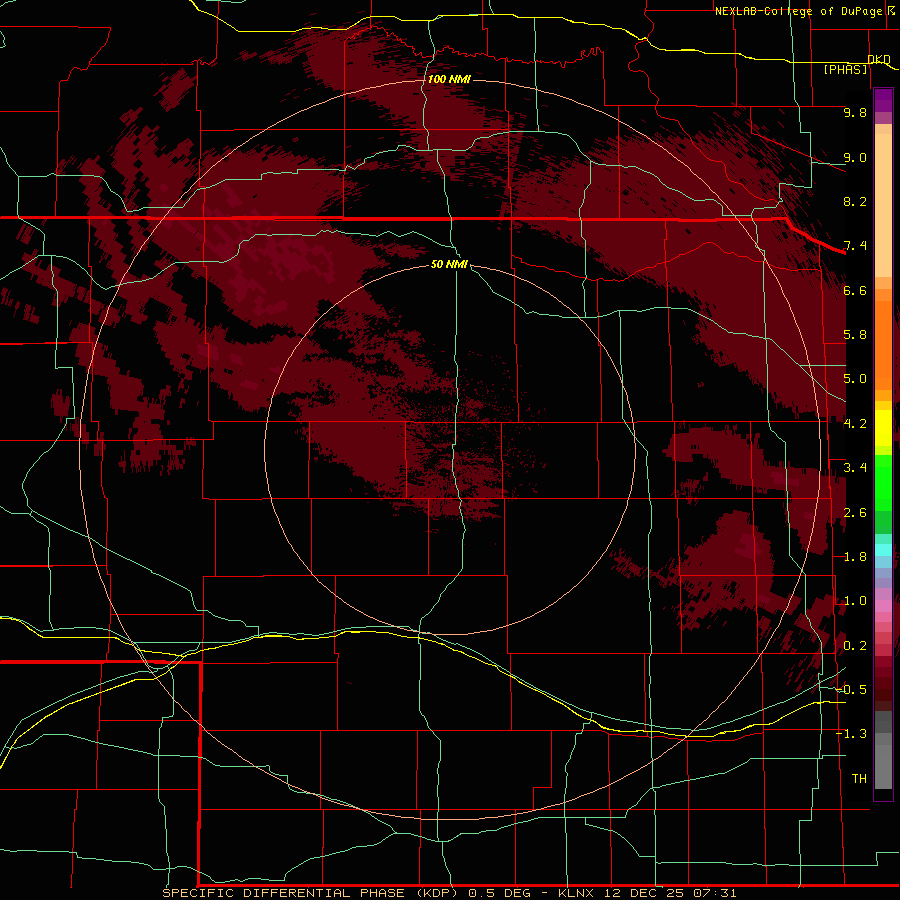Screen dimensions: 900x900
Task: Pick the cyan swatch in the color bar
Action: pos(883,550)
